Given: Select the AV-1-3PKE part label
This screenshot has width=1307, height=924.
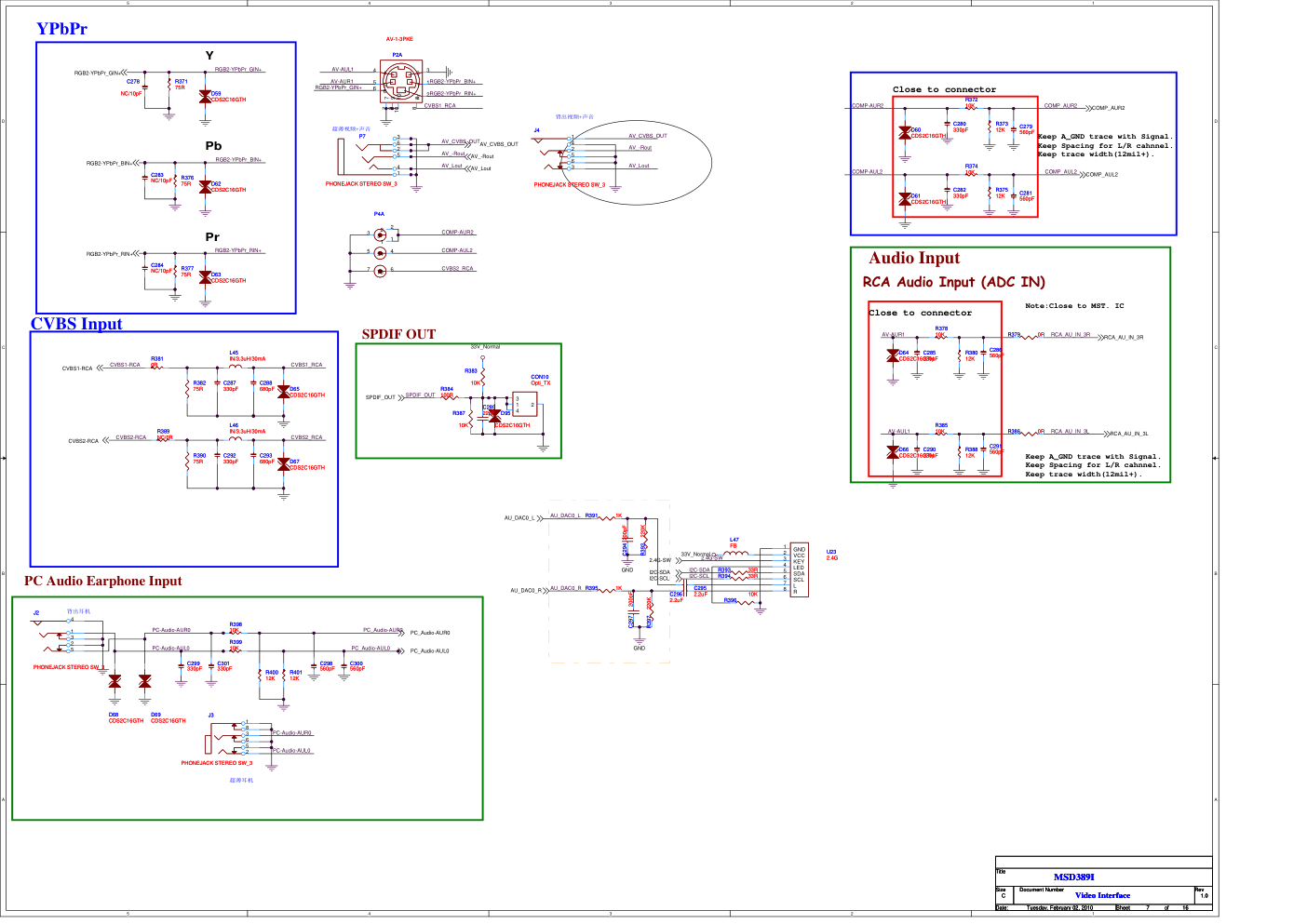Looking at the screenshot, I should [399, 39].
